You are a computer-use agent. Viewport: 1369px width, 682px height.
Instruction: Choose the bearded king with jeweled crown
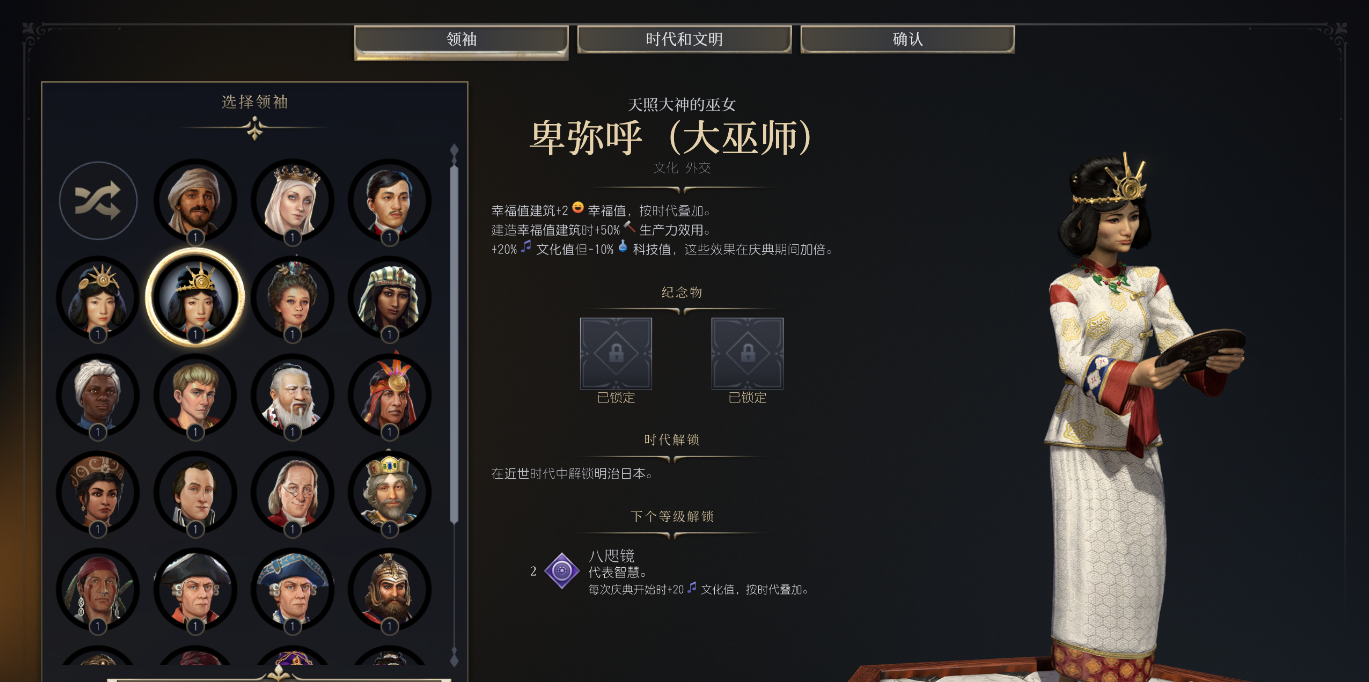[389, 492]
